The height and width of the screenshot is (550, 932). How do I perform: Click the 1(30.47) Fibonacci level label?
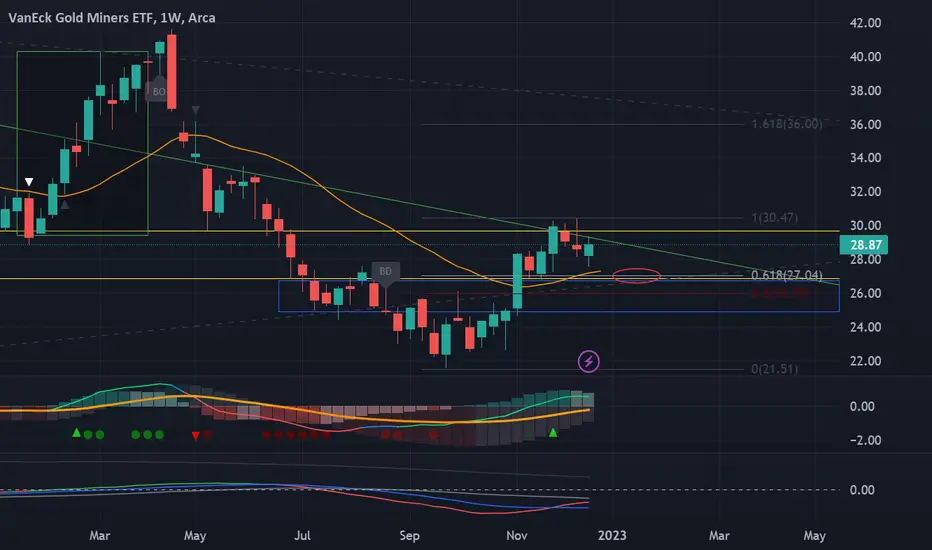pyautogui.click(x=775, y=218)
